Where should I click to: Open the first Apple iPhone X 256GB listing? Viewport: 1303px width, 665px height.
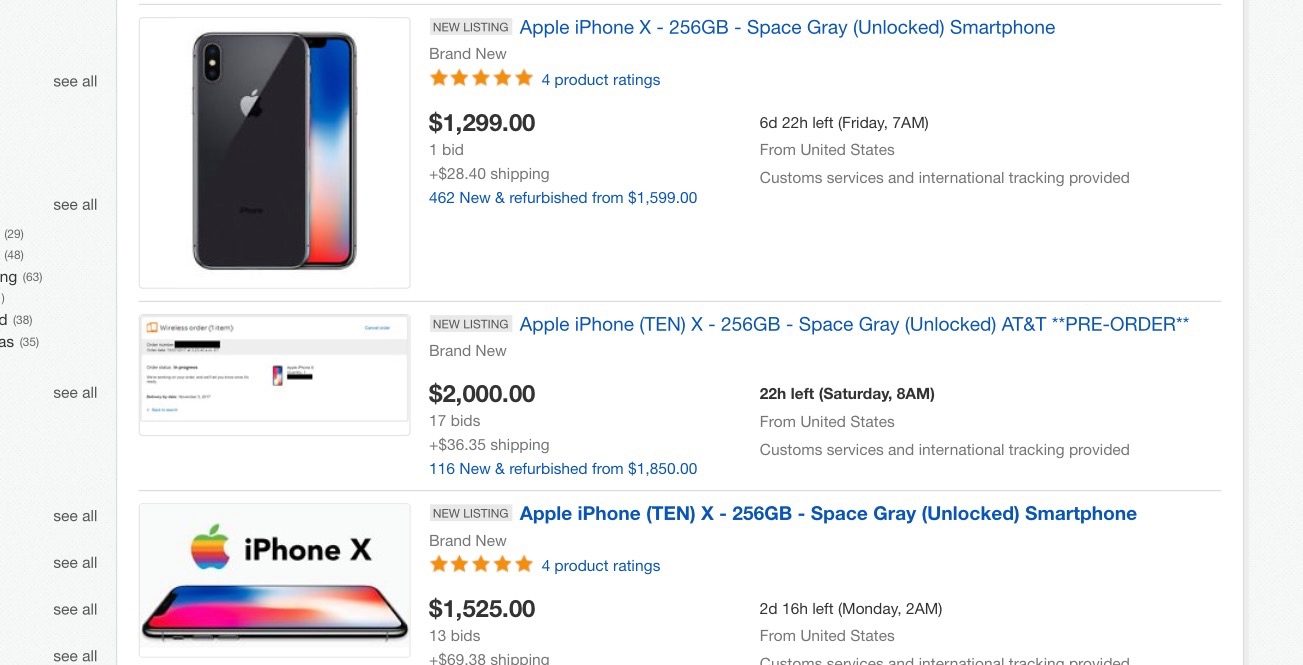[x=786, y=27]
